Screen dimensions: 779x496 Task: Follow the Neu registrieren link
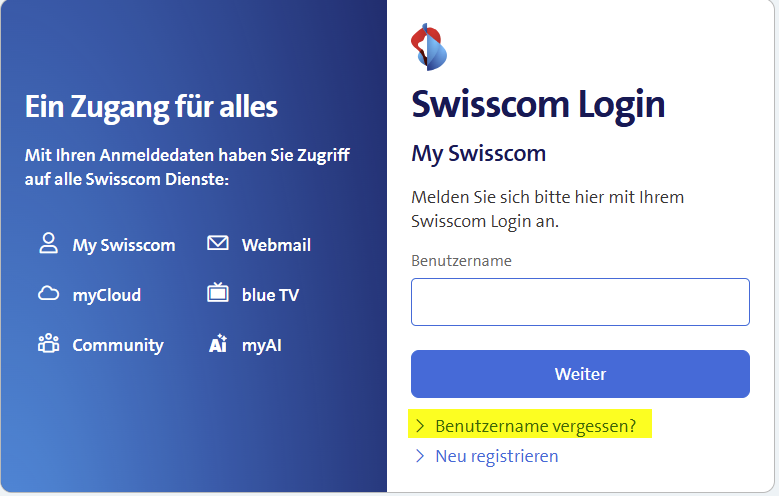point(497,456)
